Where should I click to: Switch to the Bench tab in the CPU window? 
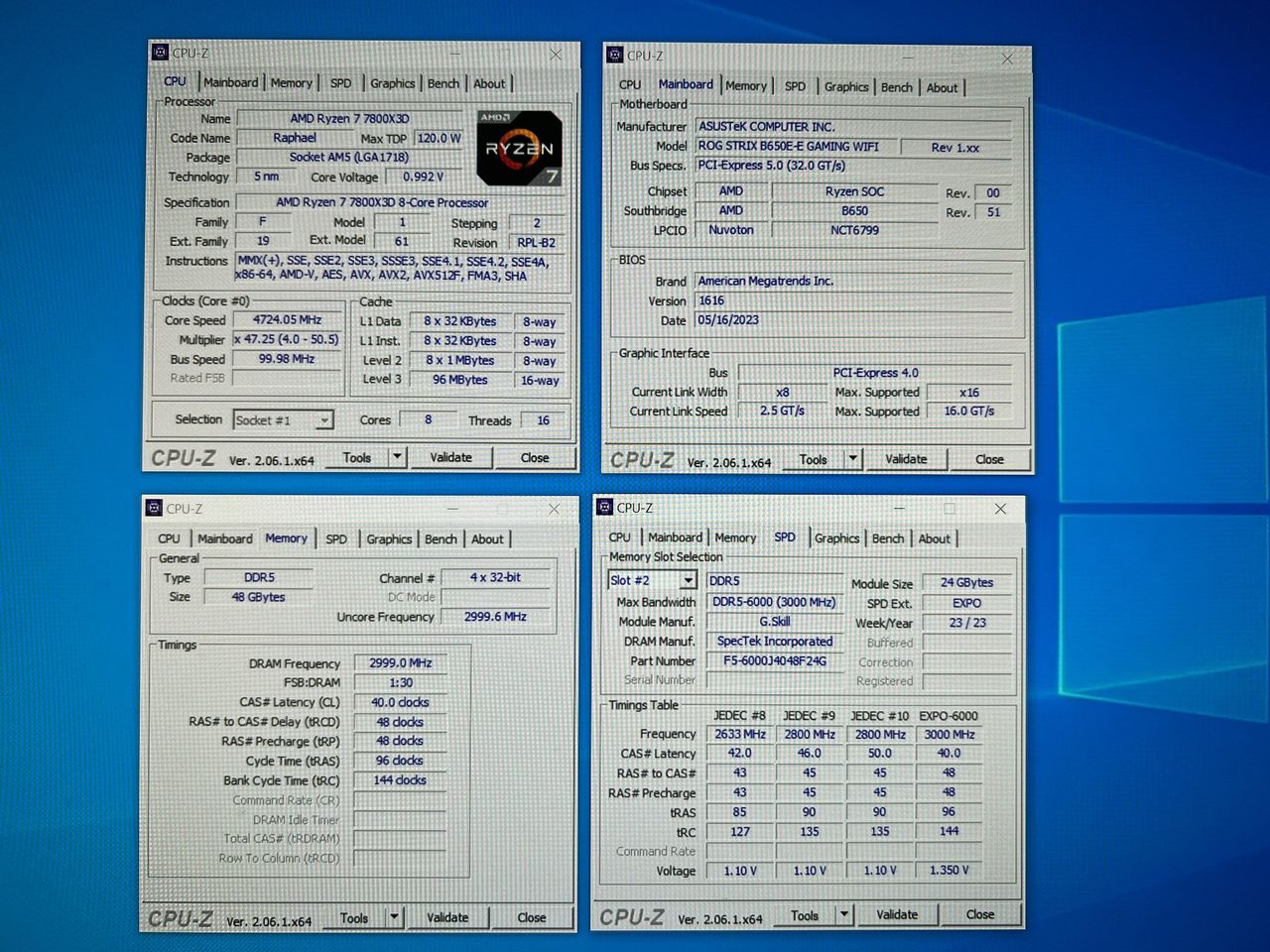pos(444,83)
